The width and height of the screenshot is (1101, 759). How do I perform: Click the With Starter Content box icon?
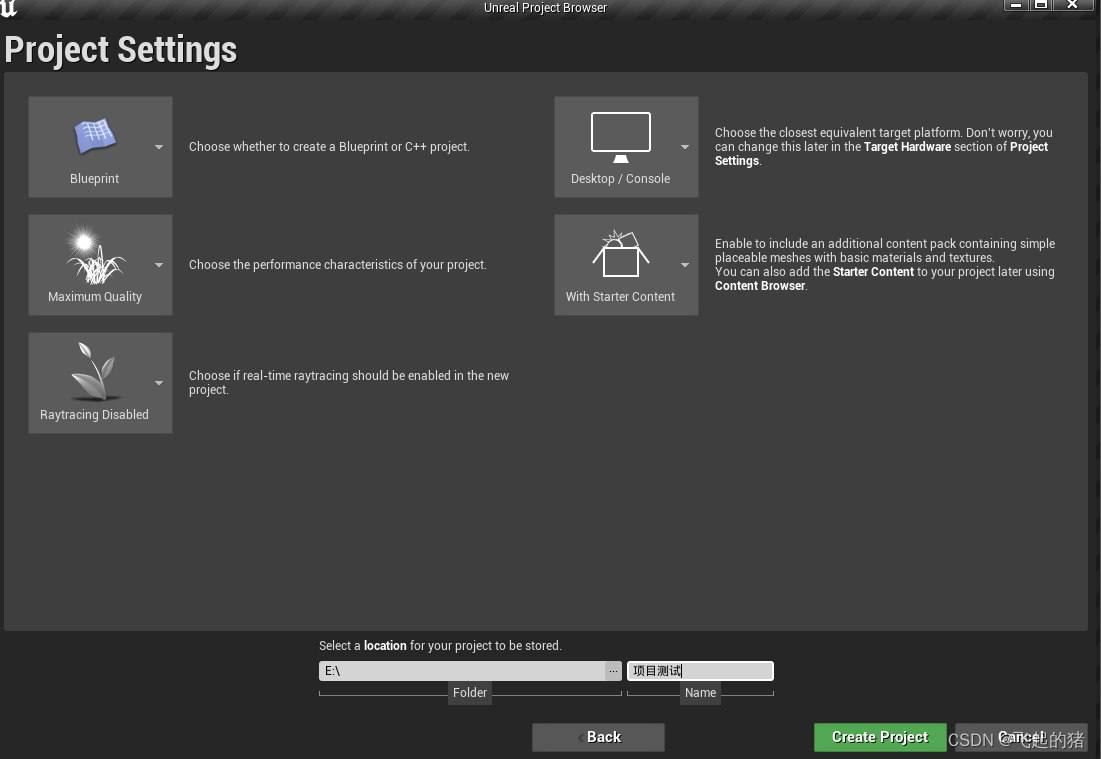click(x=621, y=253)
